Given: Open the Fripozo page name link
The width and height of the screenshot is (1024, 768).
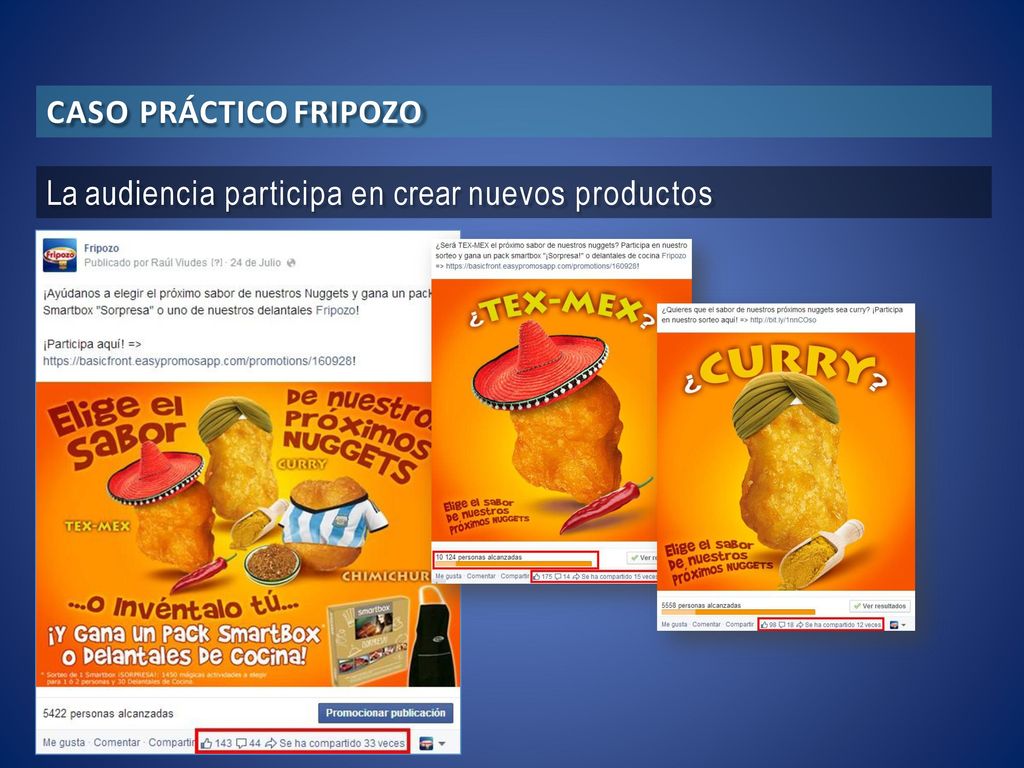Looking at the screenshot, I should click(101, 248).
